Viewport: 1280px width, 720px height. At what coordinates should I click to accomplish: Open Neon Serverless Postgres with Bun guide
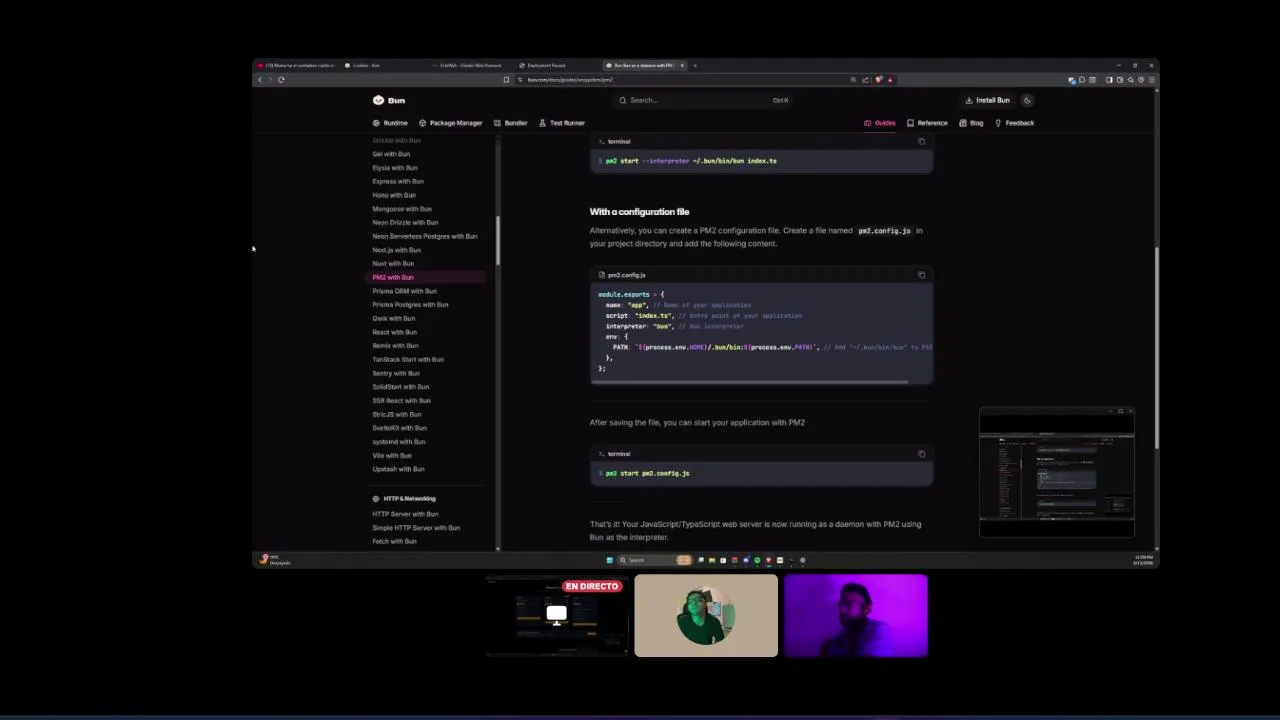[425, 236]
